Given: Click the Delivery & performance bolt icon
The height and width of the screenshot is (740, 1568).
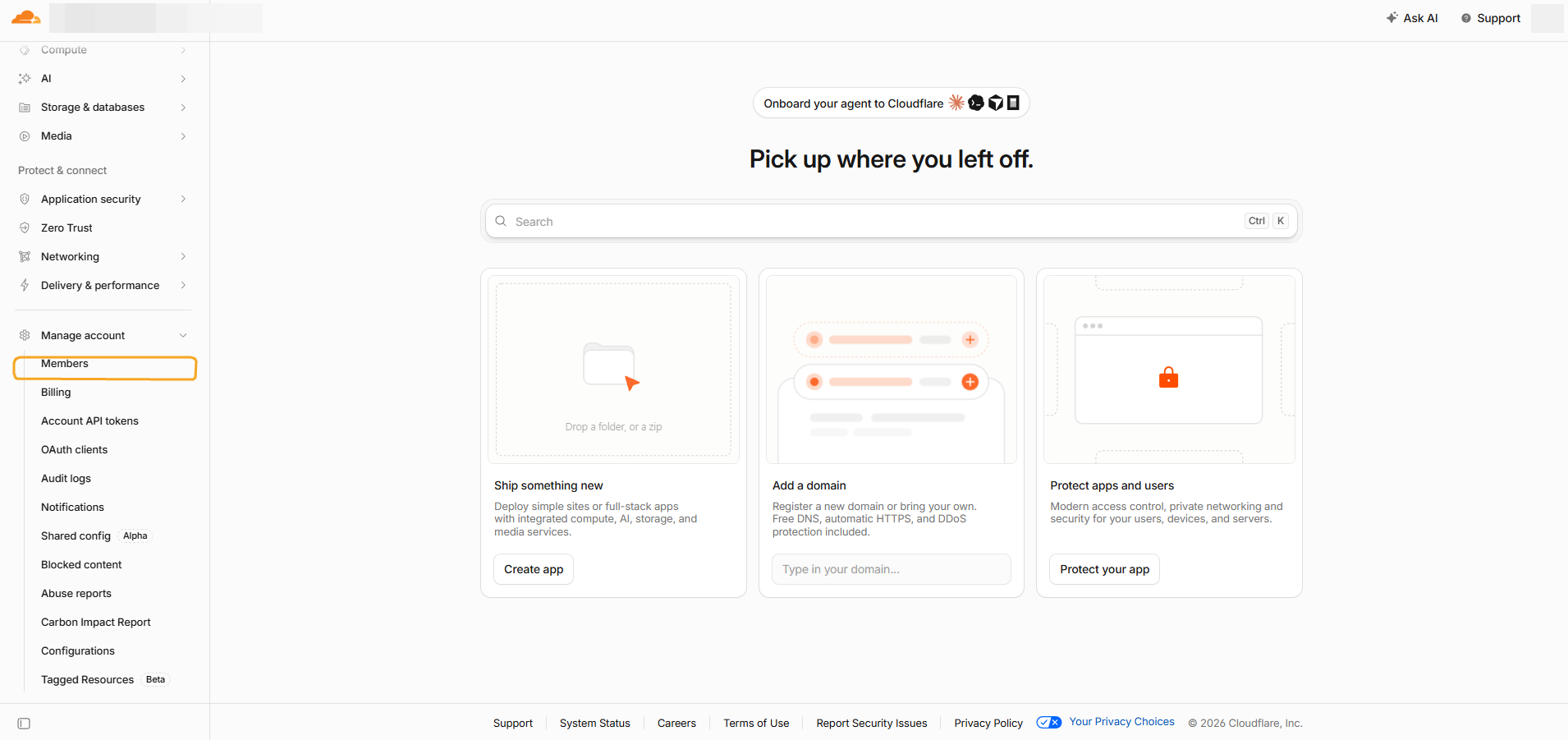Looking at the screenshot, I should pyautogui.click(x=25, y=285).
